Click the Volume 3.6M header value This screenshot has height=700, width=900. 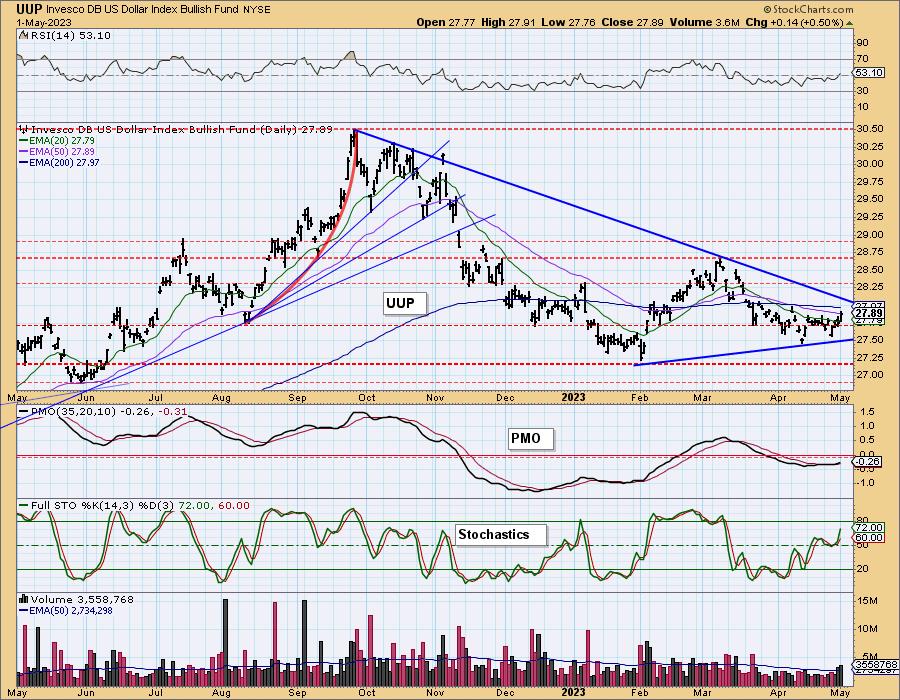pos(704,22)
